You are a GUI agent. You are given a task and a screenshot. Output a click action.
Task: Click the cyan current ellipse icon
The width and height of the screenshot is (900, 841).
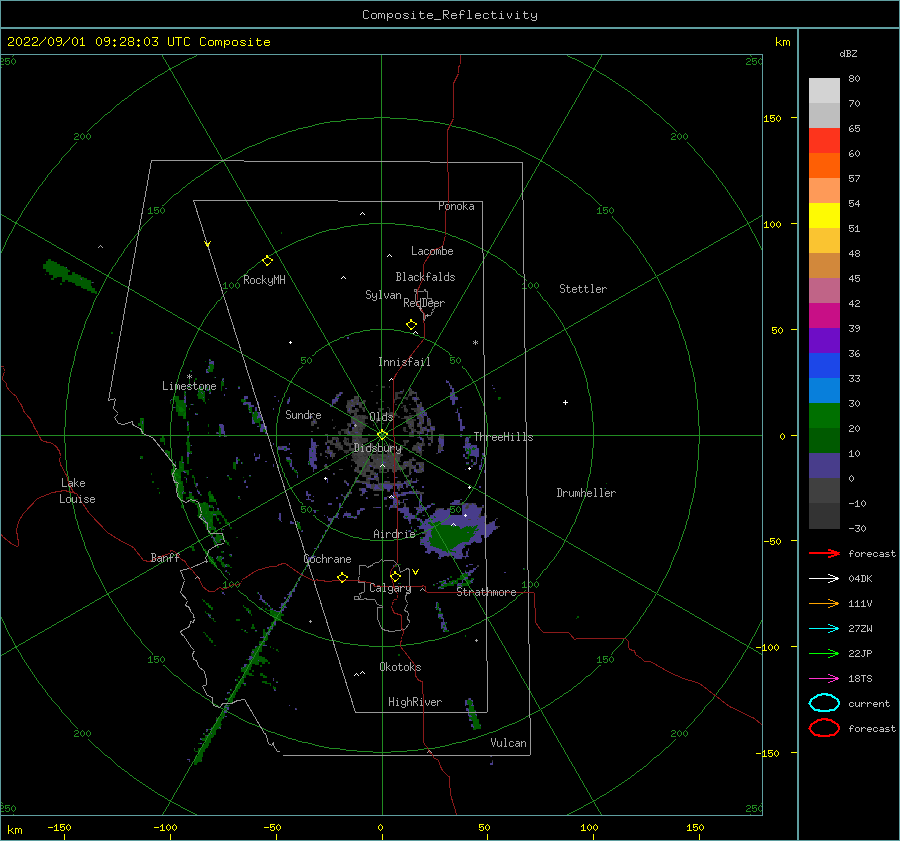[x=824, y=703]
